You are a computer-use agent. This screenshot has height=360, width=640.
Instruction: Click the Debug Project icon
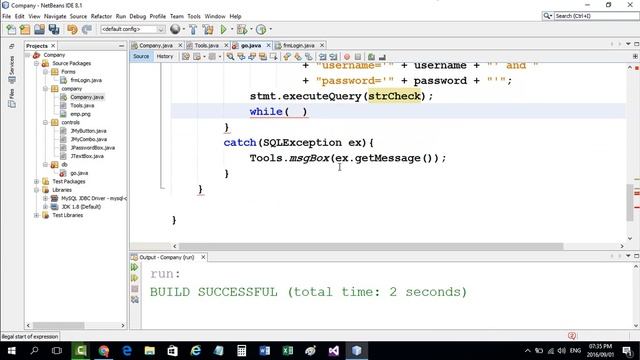242,29
